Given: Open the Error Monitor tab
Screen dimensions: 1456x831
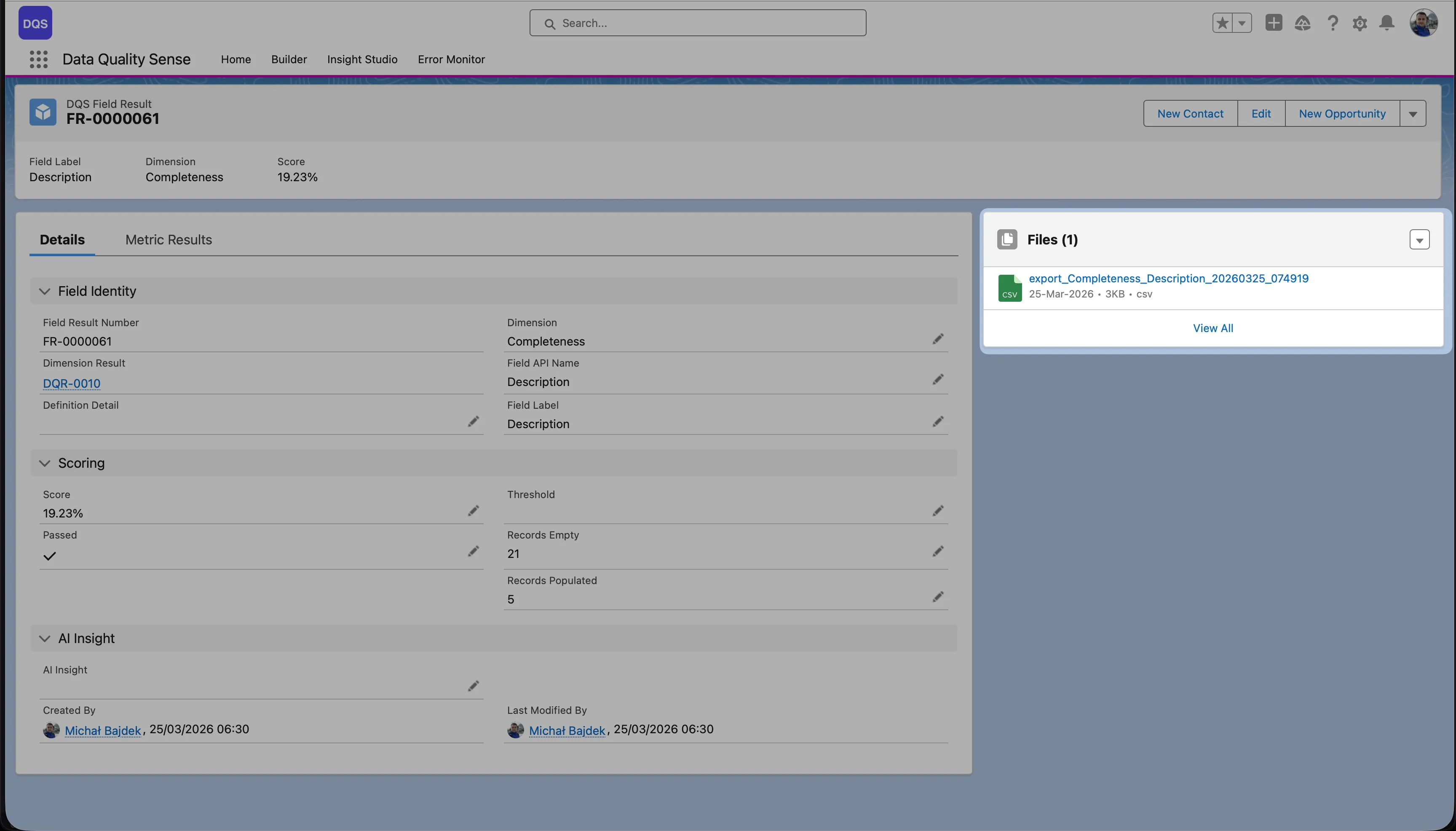Looking at the screenshot, I should click(x=451, y=59).
